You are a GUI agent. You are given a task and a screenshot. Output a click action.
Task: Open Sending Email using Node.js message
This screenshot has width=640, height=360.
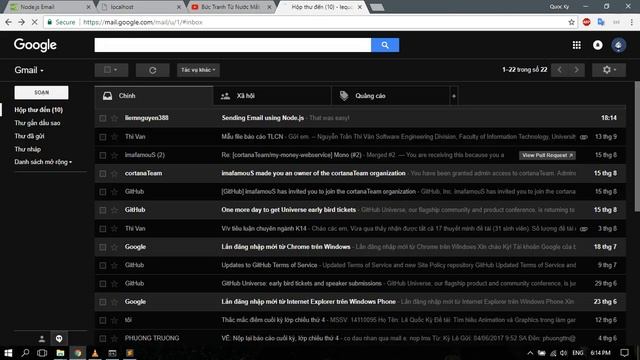[x=360, y=118]
